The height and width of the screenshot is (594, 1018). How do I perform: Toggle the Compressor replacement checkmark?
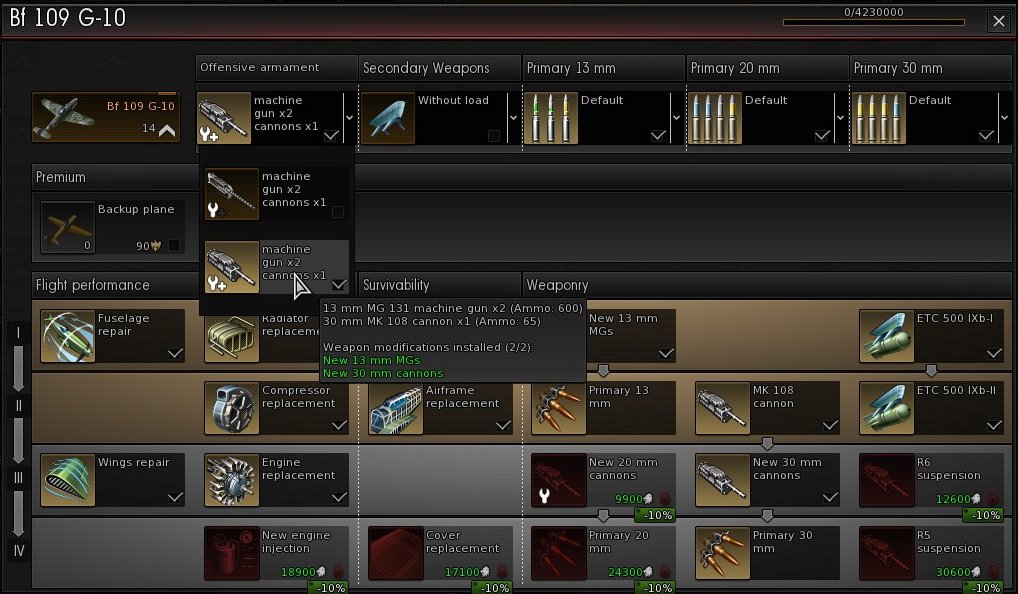[339, 425]
